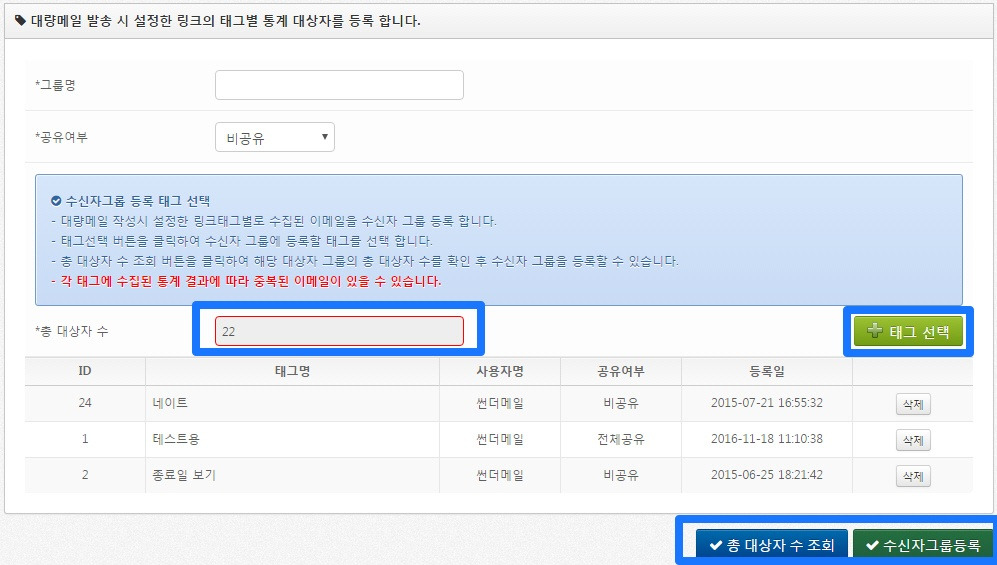Click the date 2016-11-18 11:10:38

[767, 439]
